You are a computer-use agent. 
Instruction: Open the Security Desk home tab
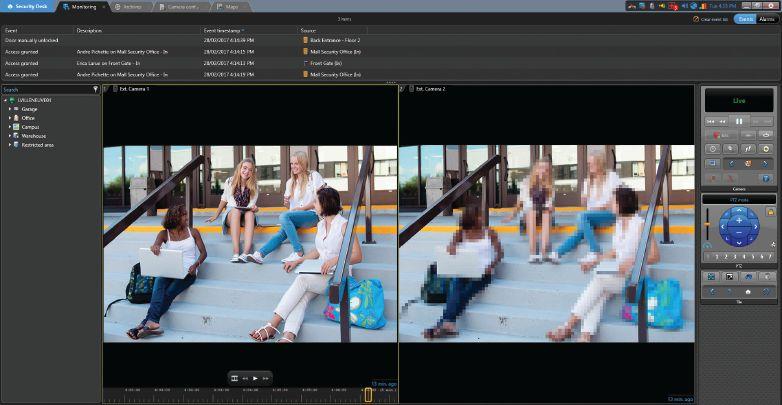(28, 6)
